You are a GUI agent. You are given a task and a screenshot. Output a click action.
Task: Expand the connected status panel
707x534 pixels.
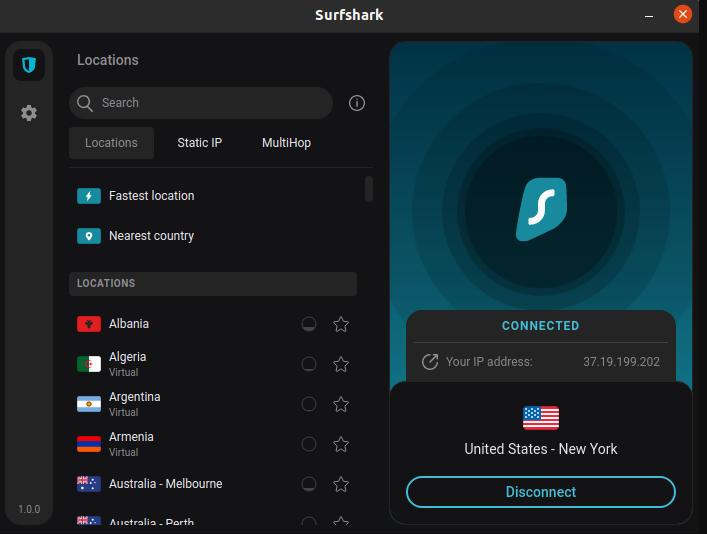coord(540,326)
